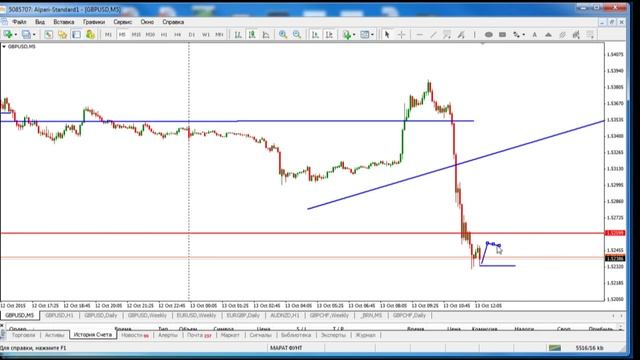Select the ellipse drawing tool
The image size is (640, 360).
point(489,35)
